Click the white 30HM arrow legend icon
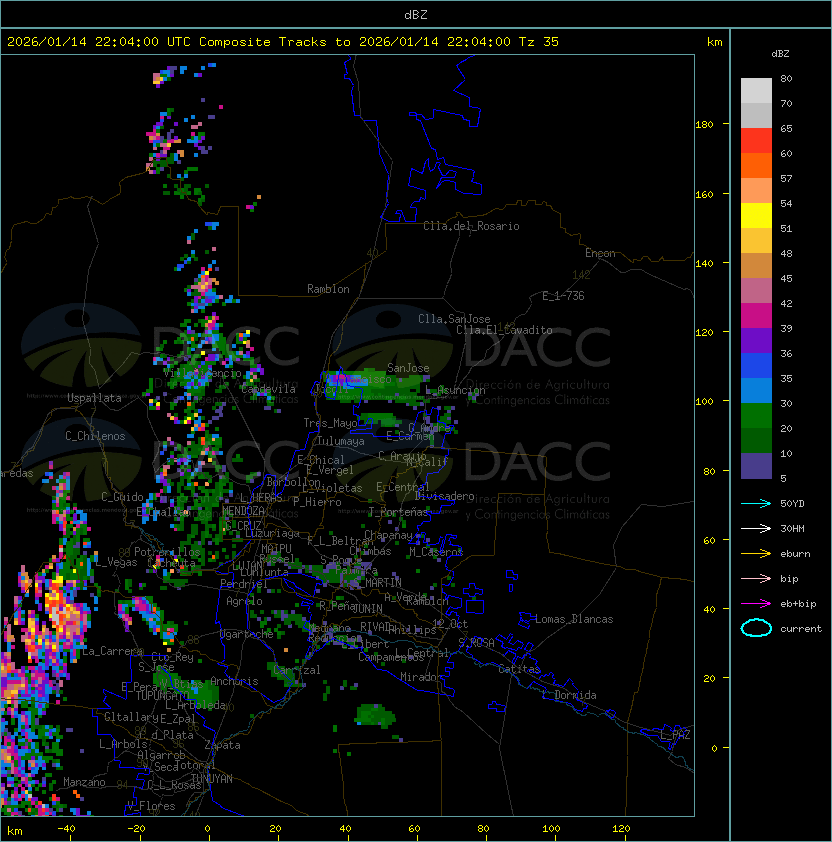 pyautogui.click(x=756, y=528)
